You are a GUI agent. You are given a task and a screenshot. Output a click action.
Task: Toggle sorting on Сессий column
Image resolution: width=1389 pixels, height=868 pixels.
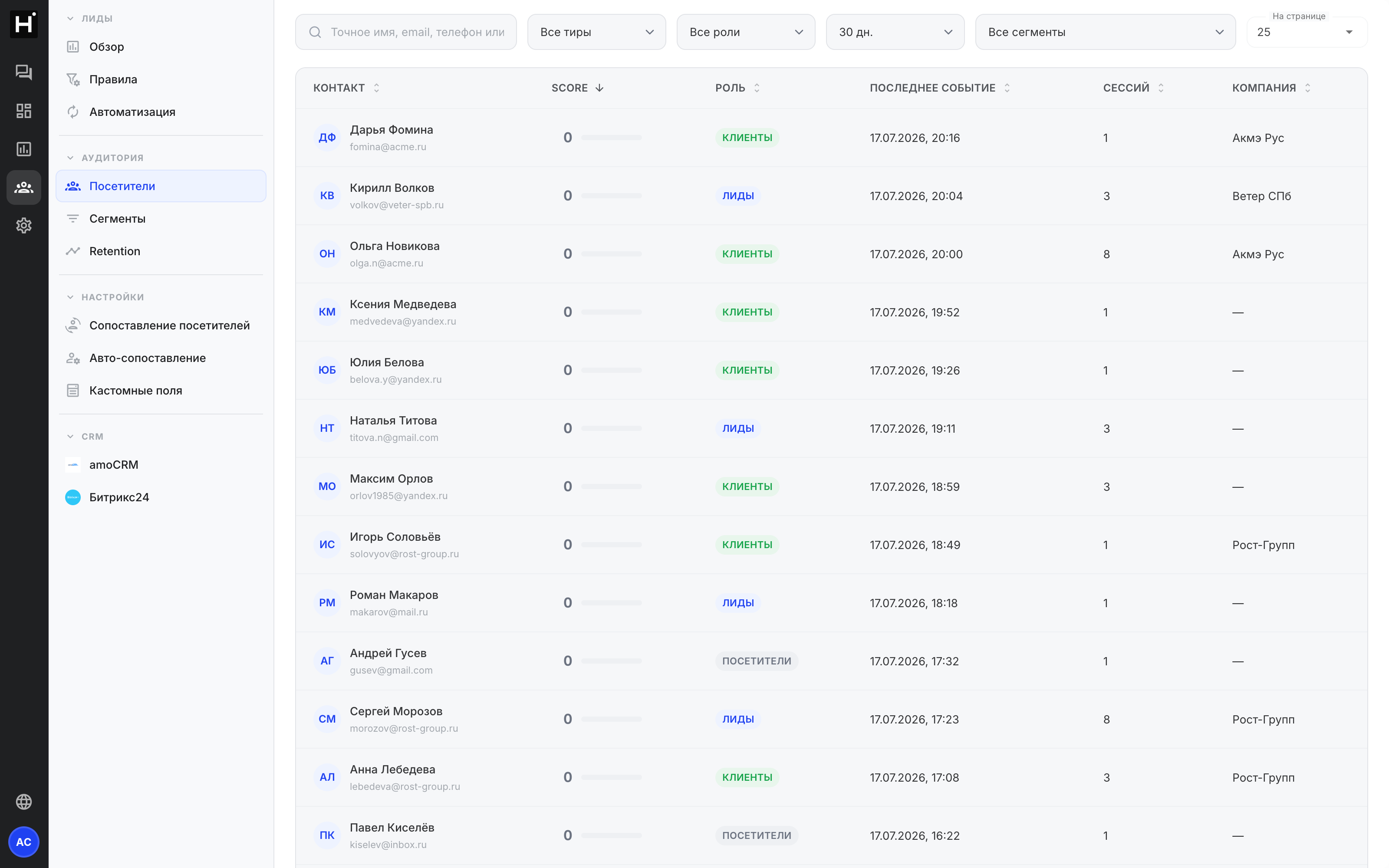pyautogui.click(x=1161, y=88)
